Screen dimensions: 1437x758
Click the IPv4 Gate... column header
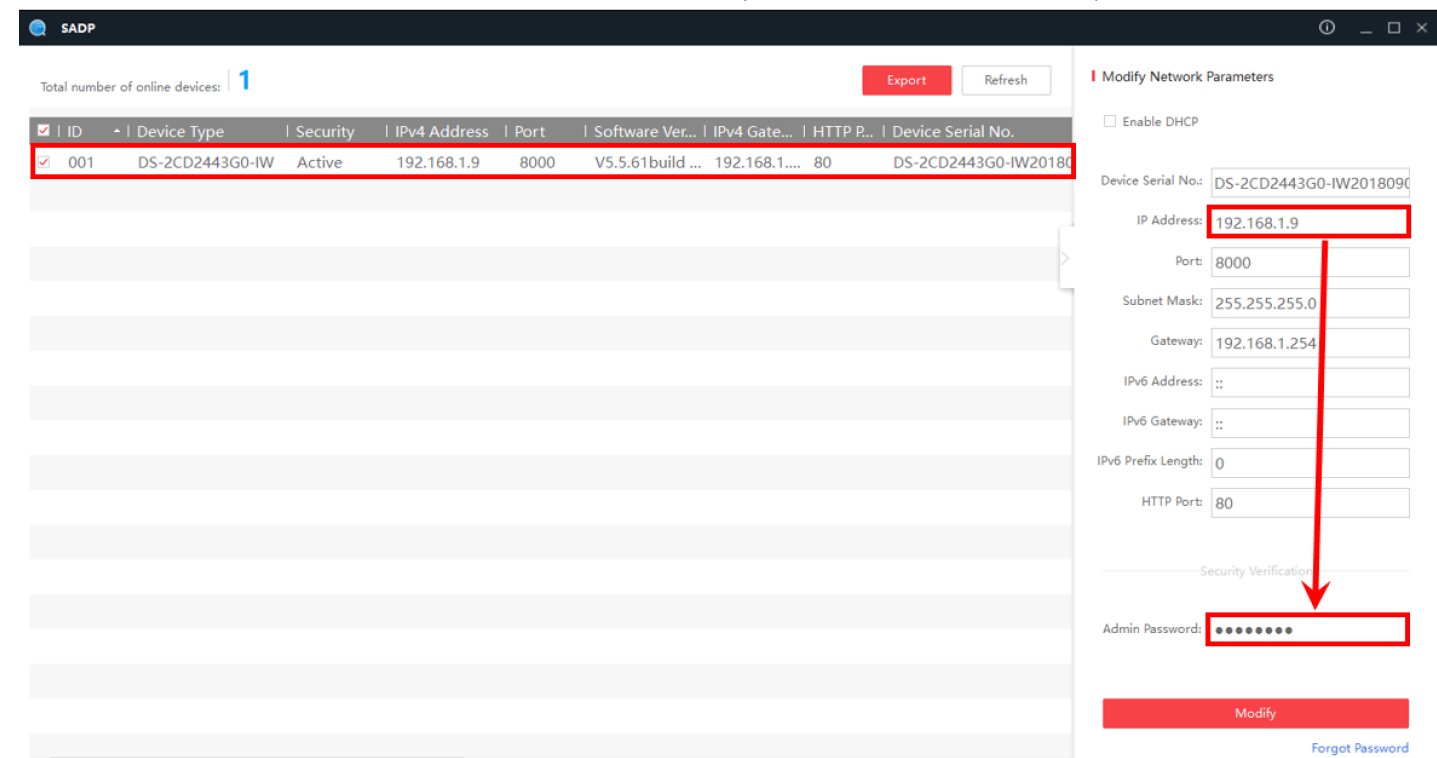pyautogui.click(x=753, y=132)
